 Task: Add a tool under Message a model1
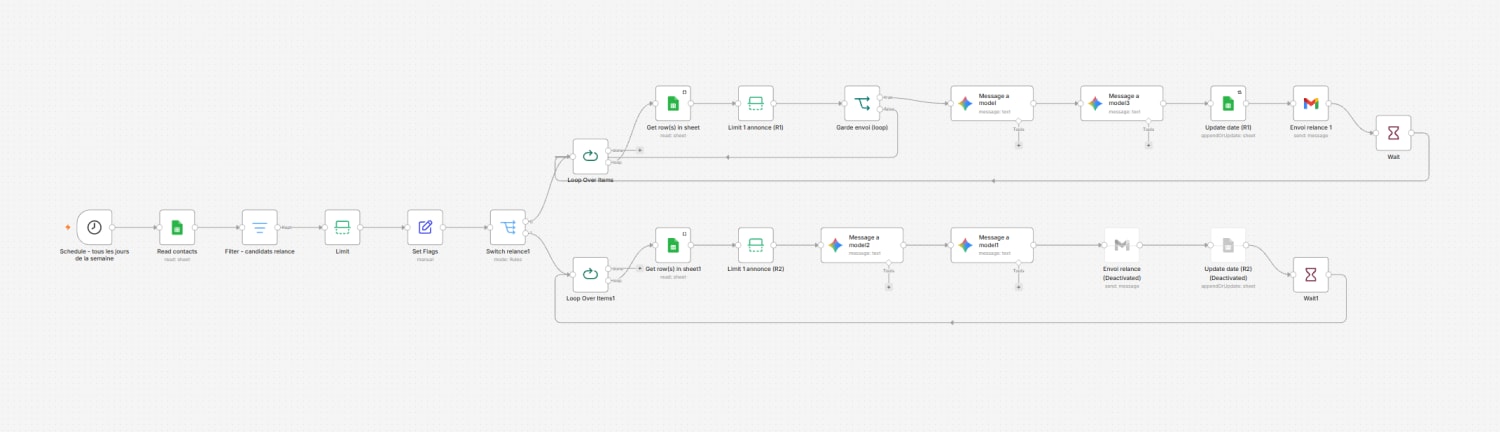pos(1018,287)
